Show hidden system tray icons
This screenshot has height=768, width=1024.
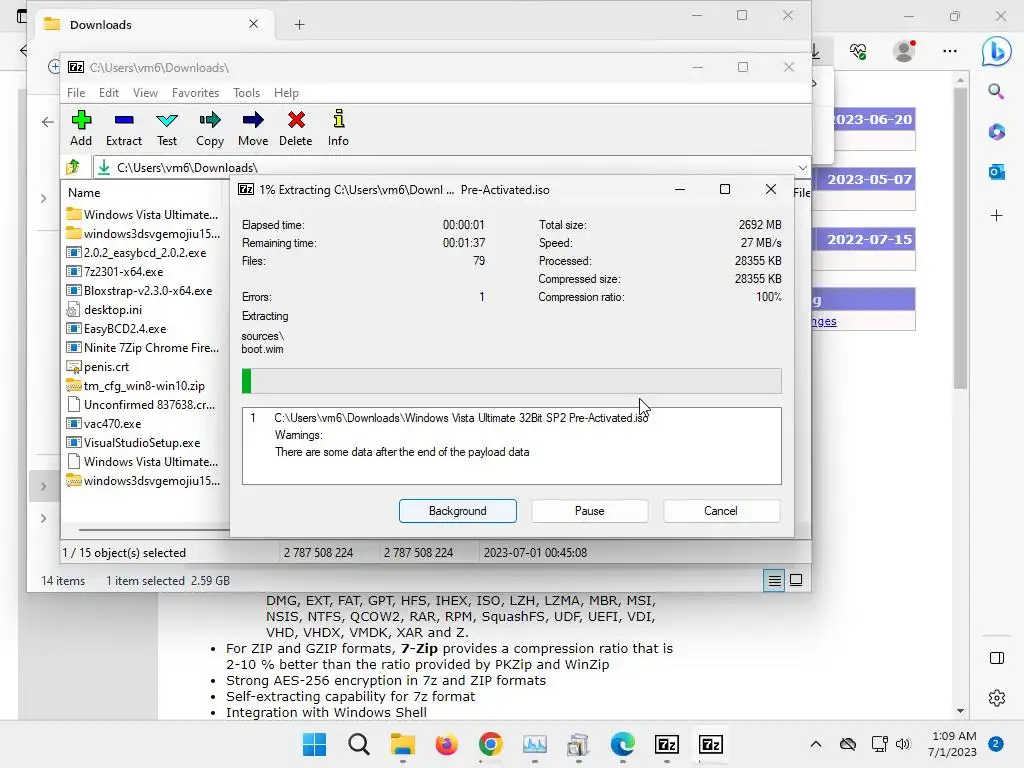click(816, 744)
